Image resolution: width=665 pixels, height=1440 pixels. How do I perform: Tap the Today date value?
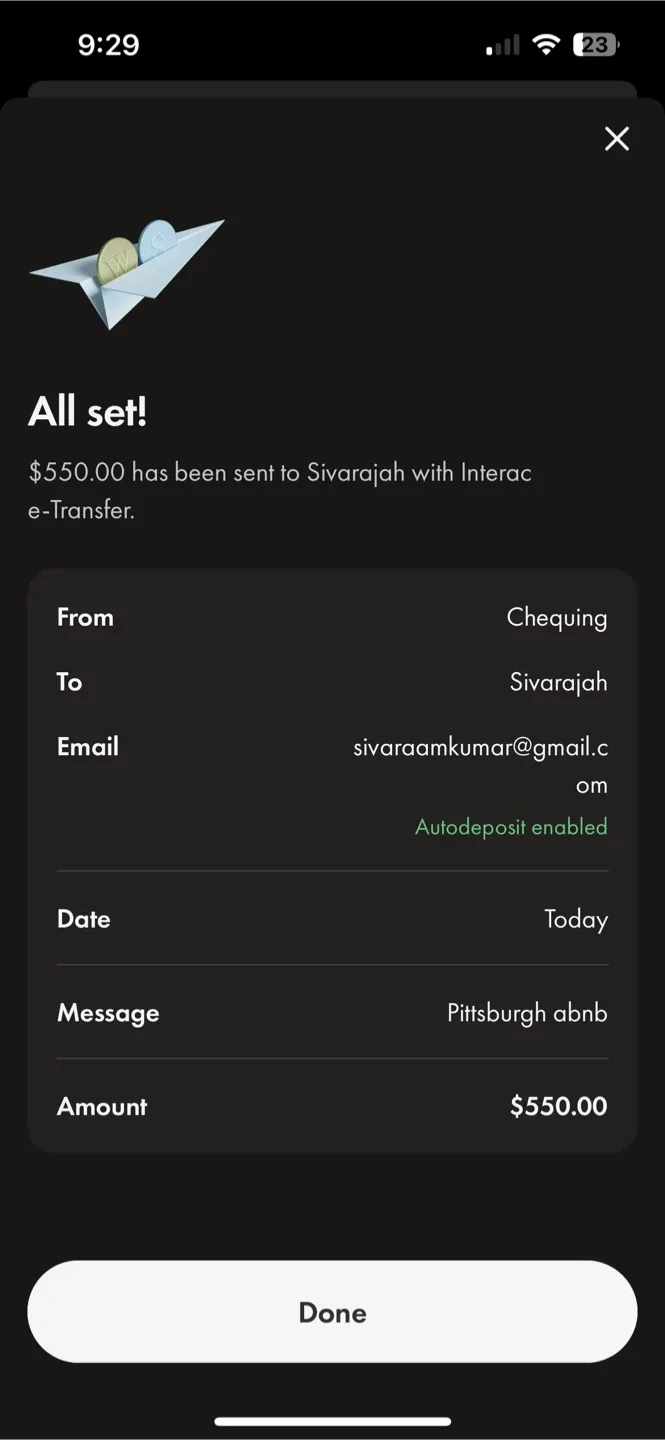(576, 919)
